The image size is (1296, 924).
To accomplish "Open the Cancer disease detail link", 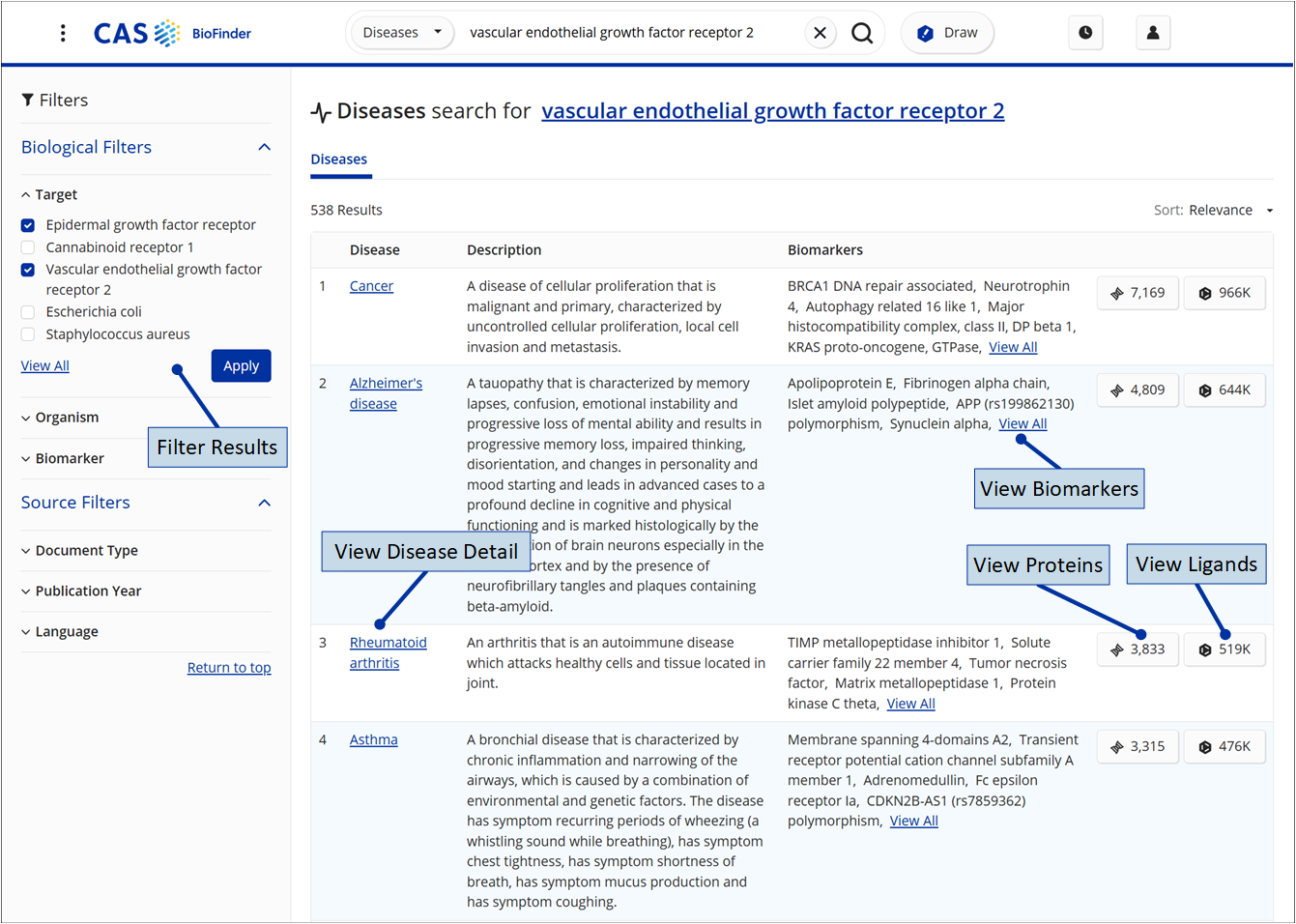I will click(371, 286).
